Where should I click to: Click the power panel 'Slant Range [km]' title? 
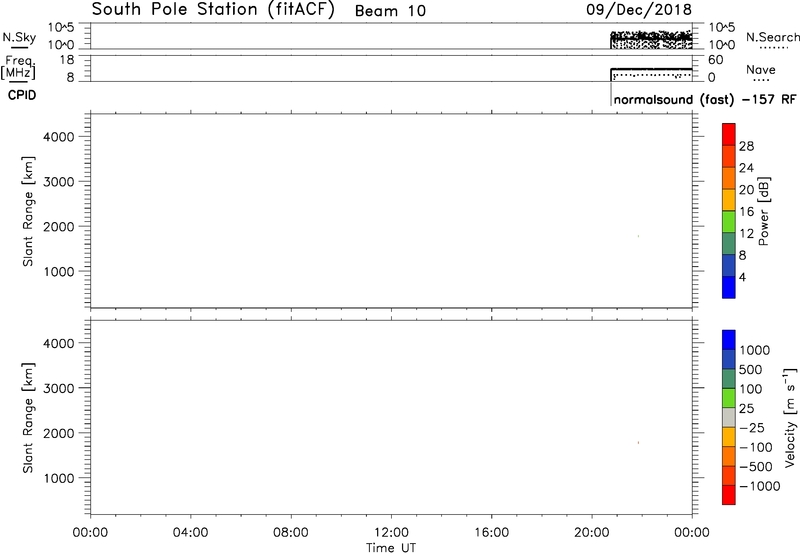(28, 211)
